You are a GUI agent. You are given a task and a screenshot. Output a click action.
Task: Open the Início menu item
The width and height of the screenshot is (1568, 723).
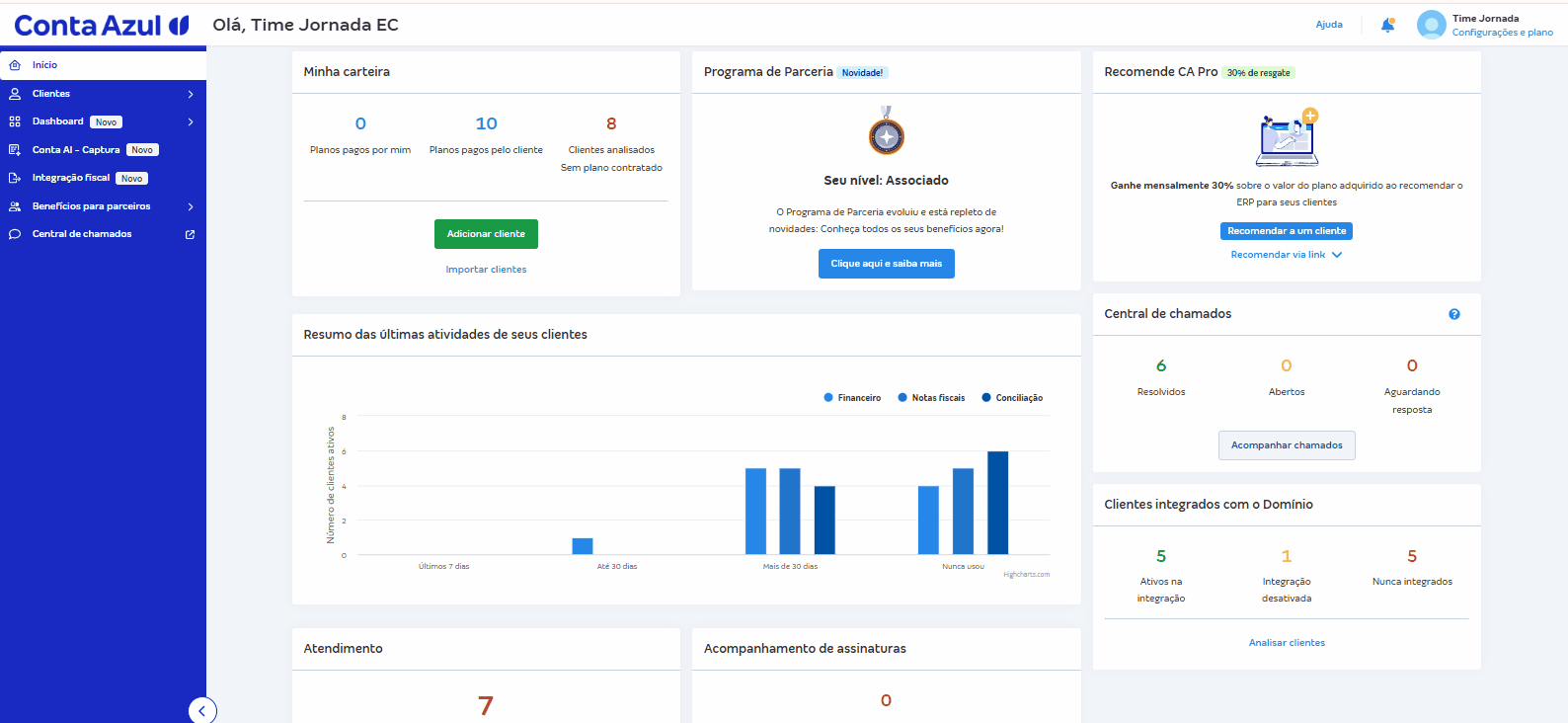tap(103, 65)
